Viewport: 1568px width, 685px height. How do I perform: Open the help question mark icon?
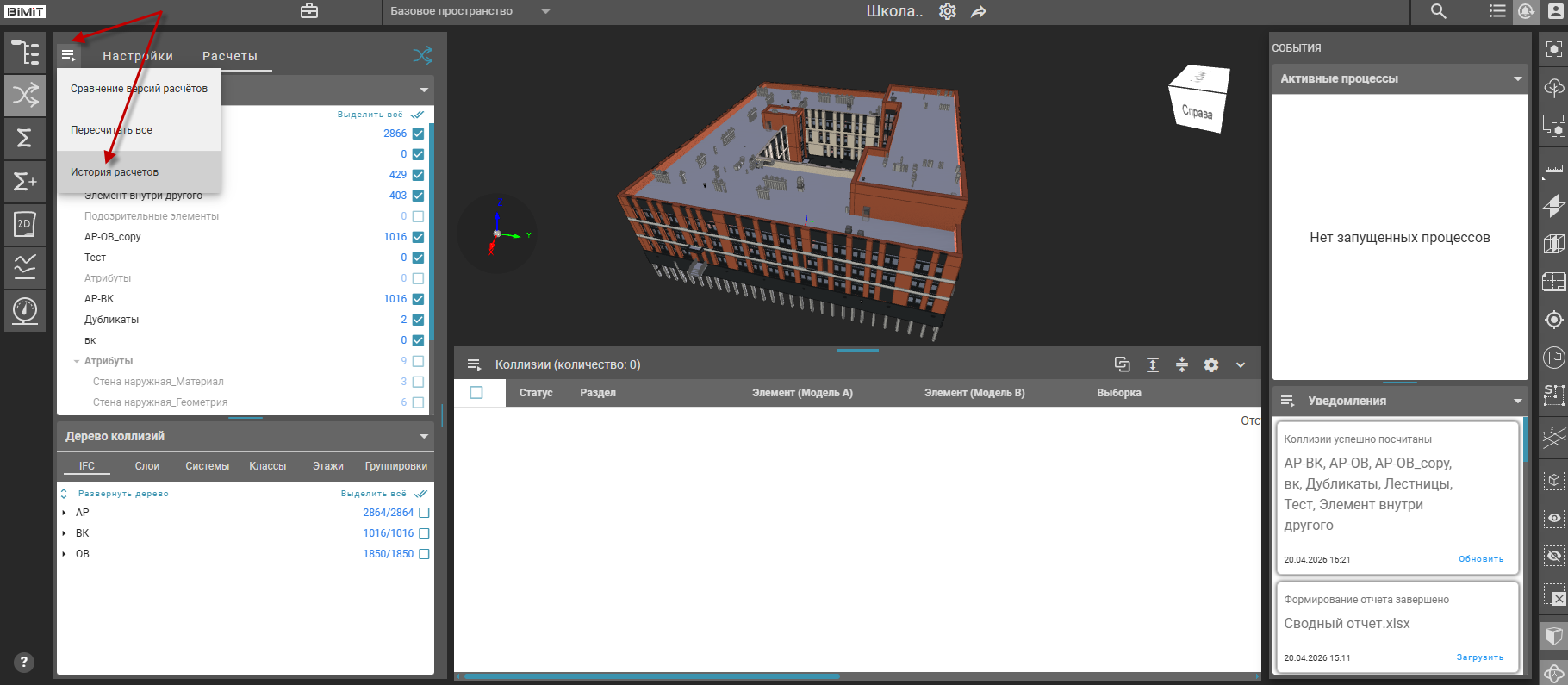pyautogui.click(x=25, y=662)
